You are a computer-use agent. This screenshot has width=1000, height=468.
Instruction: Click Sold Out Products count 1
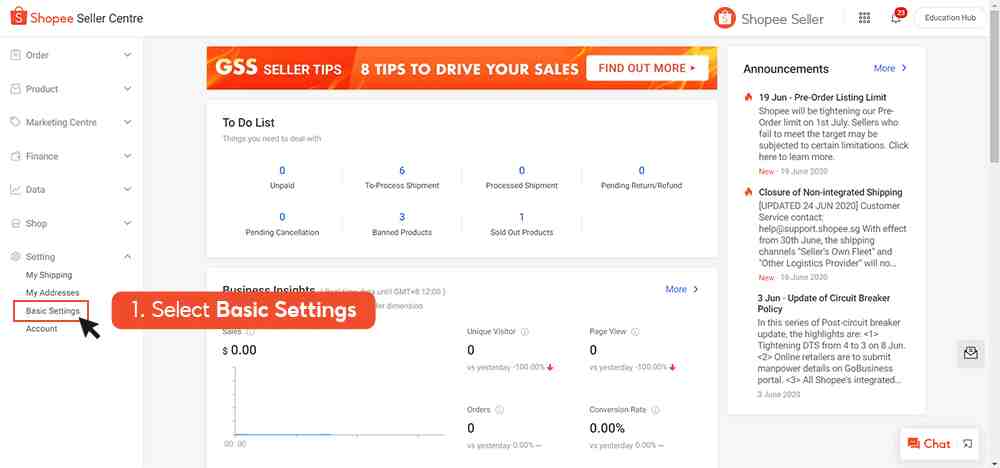(x=522, y=217)
